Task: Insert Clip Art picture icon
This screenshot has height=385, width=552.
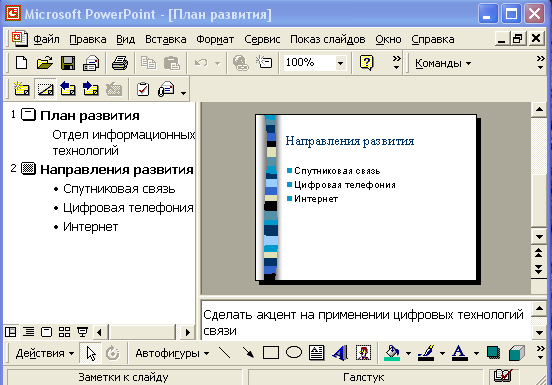Action: 363,353
